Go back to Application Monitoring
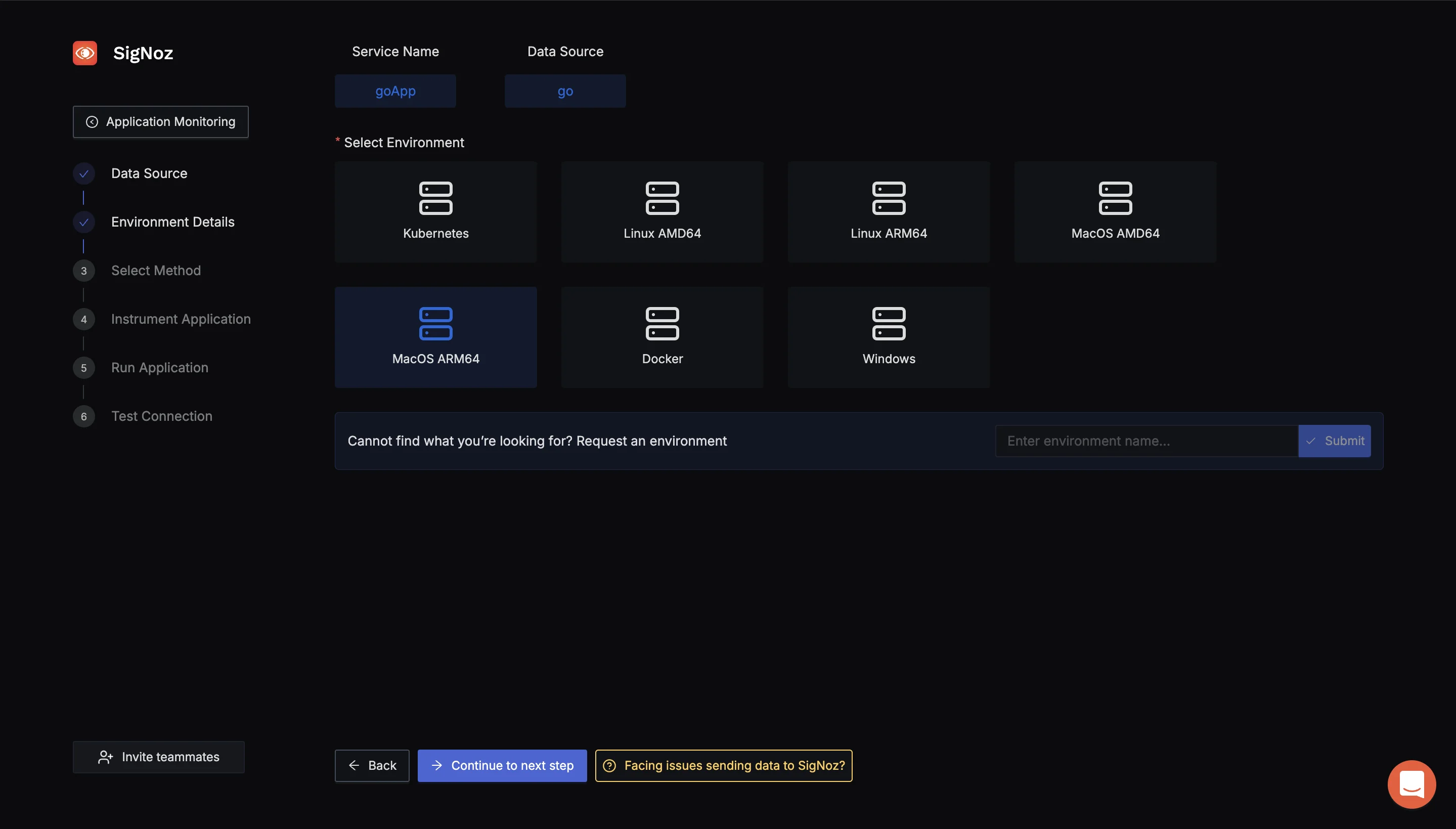The image size is (1456, 829). pyautogui.click(x=160, y=122)
